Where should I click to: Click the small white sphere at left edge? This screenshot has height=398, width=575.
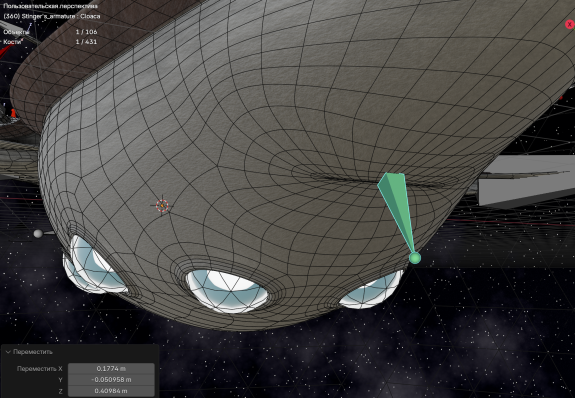click(x=38, y=233)
